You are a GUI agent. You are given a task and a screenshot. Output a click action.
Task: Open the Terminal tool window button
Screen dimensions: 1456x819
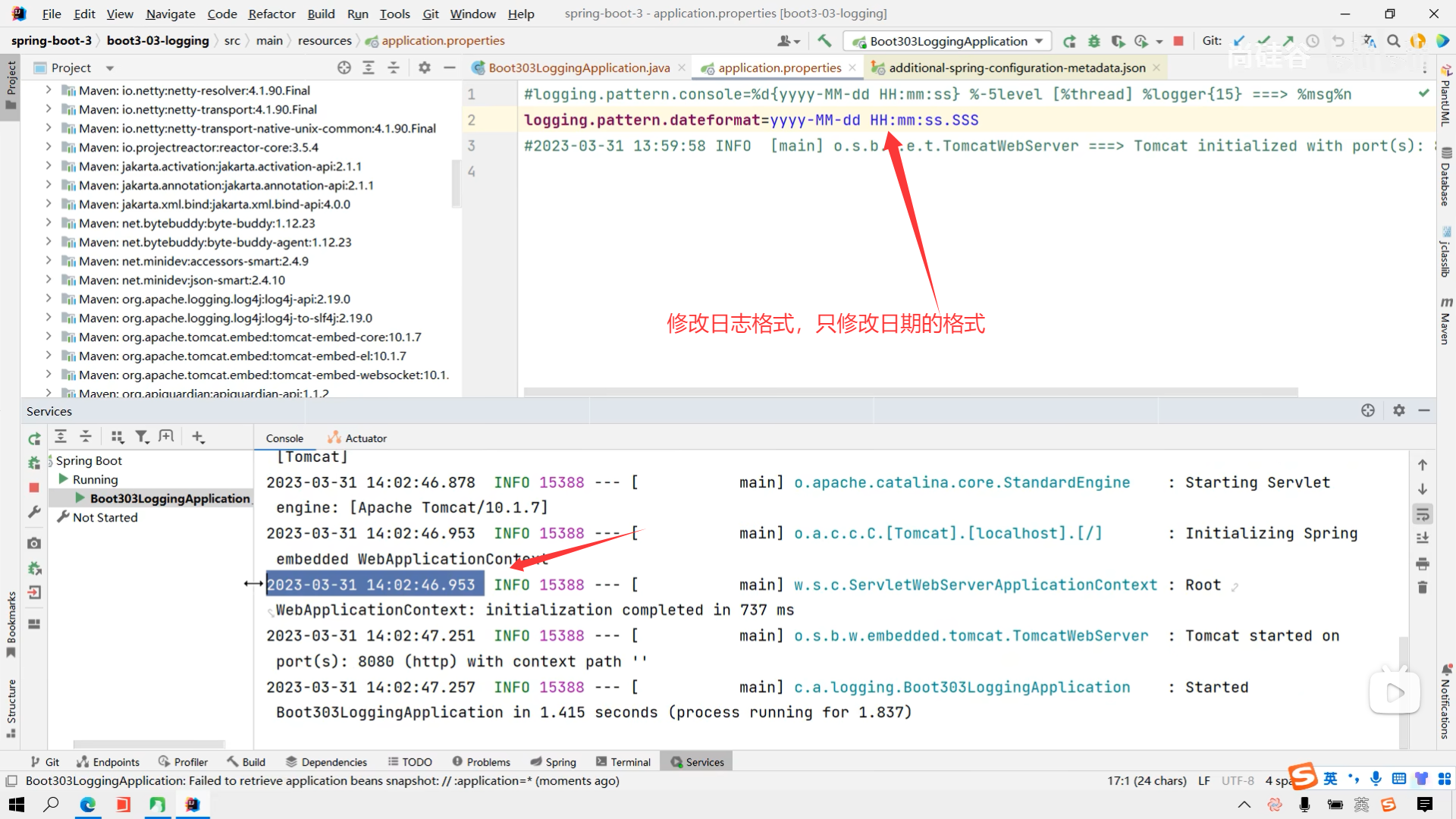tap(623, 762)
